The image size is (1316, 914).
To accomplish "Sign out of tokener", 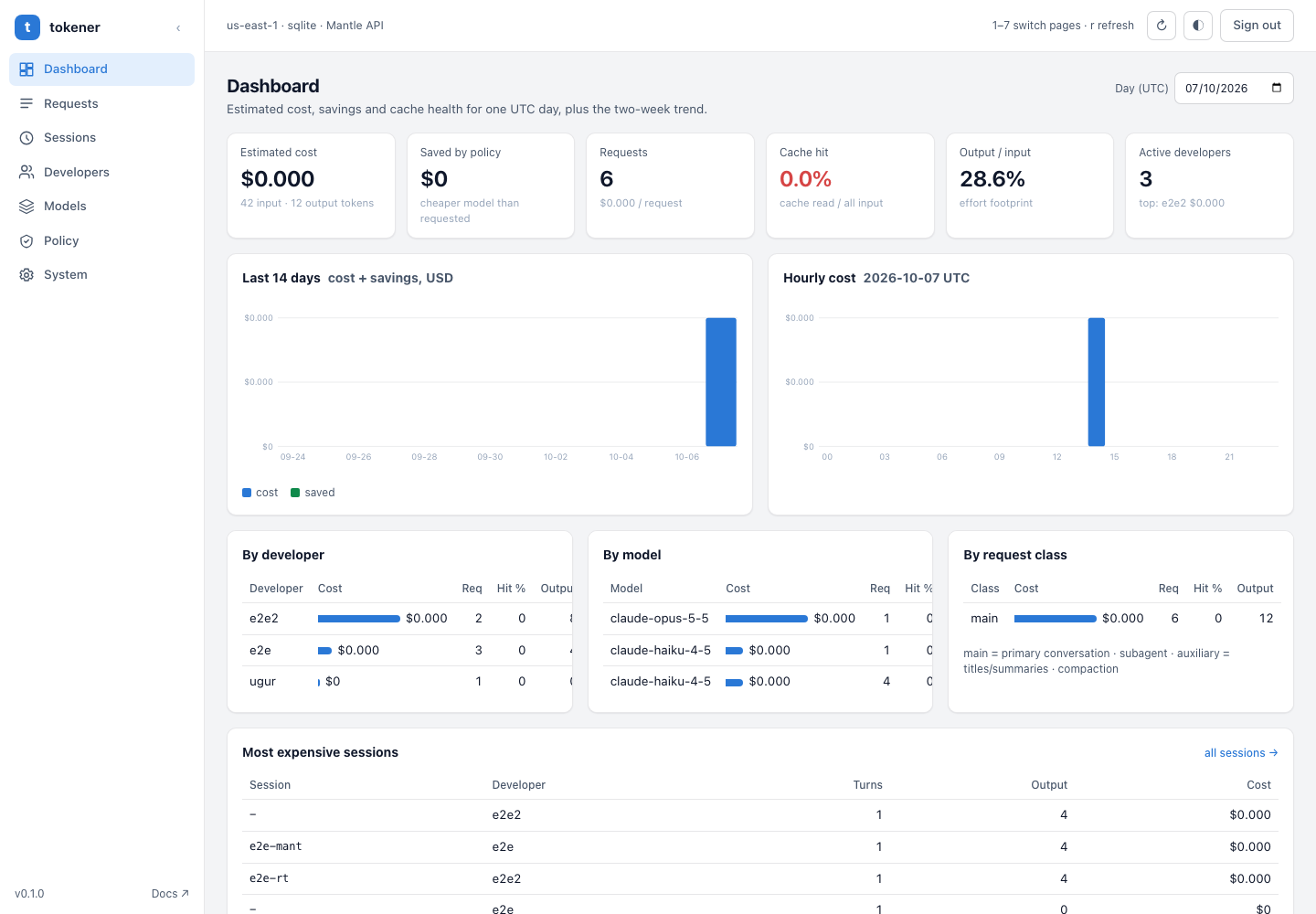I will click(1257, 26).
